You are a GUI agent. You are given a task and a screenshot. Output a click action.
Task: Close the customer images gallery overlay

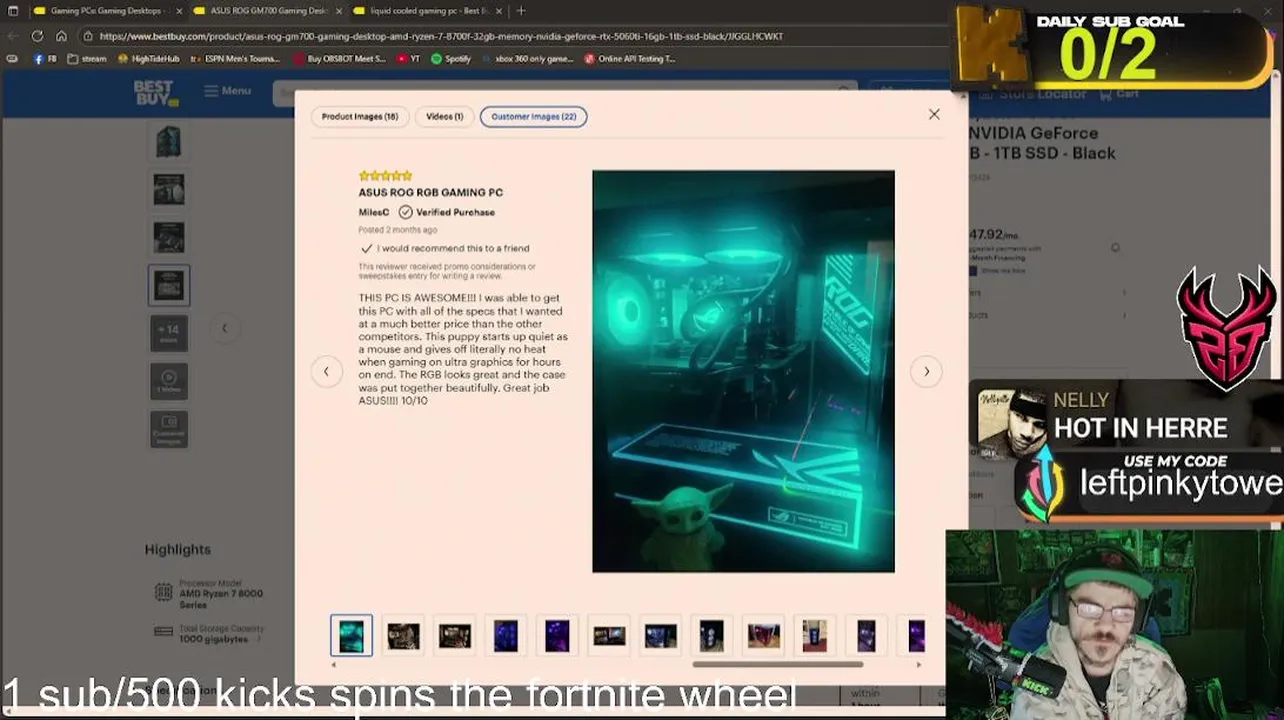[934, 114]
